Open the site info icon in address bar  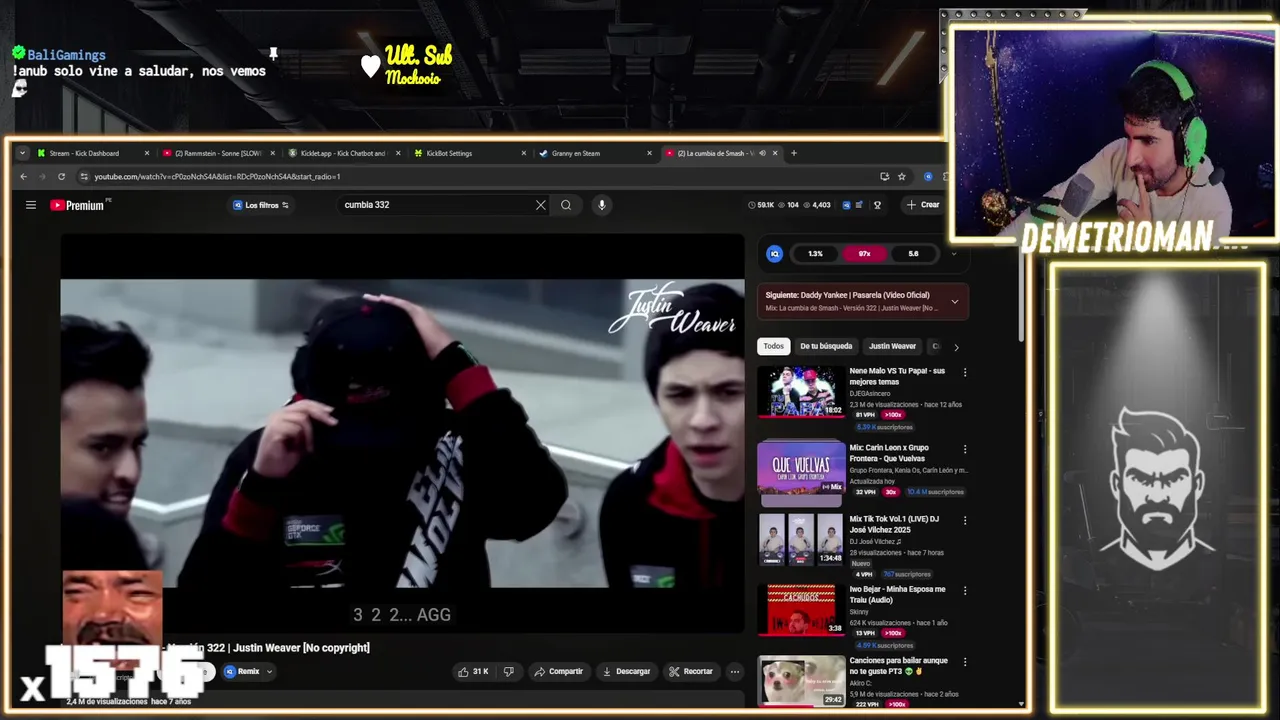(85, 177)
